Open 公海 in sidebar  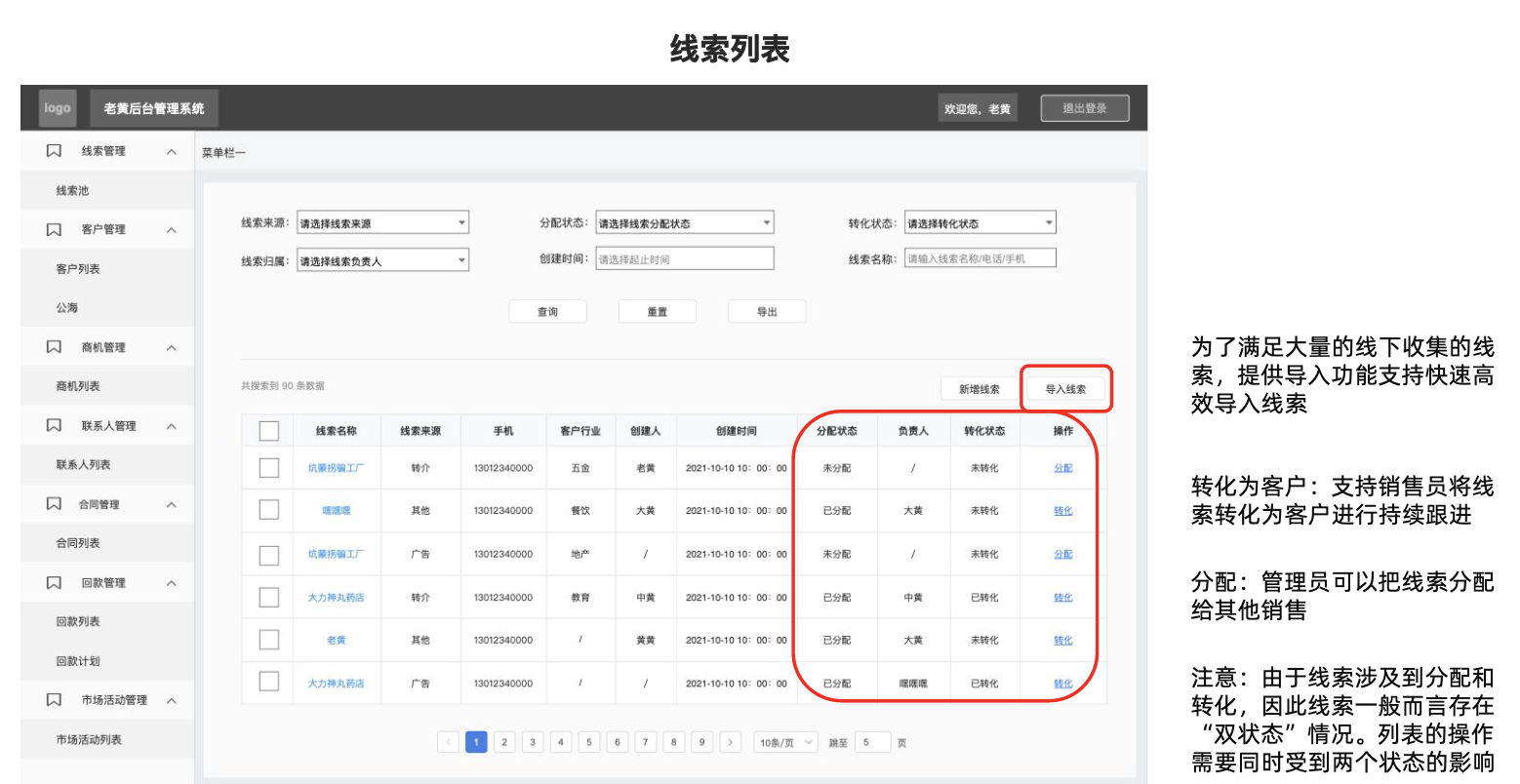click(x=66, y=307)
